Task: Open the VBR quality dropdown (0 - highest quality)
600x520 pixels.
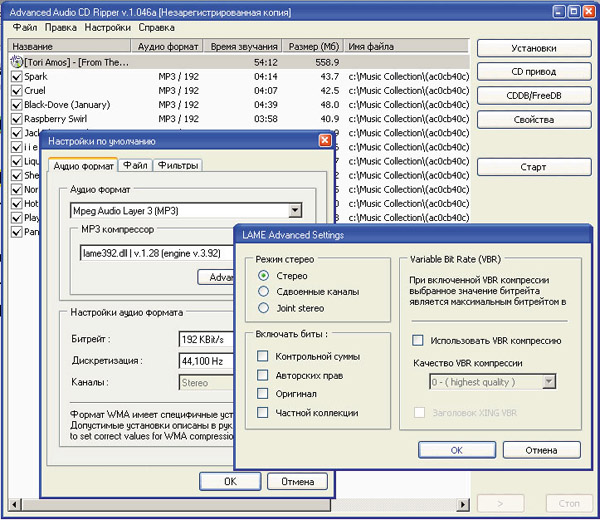Action: point(549,381)
